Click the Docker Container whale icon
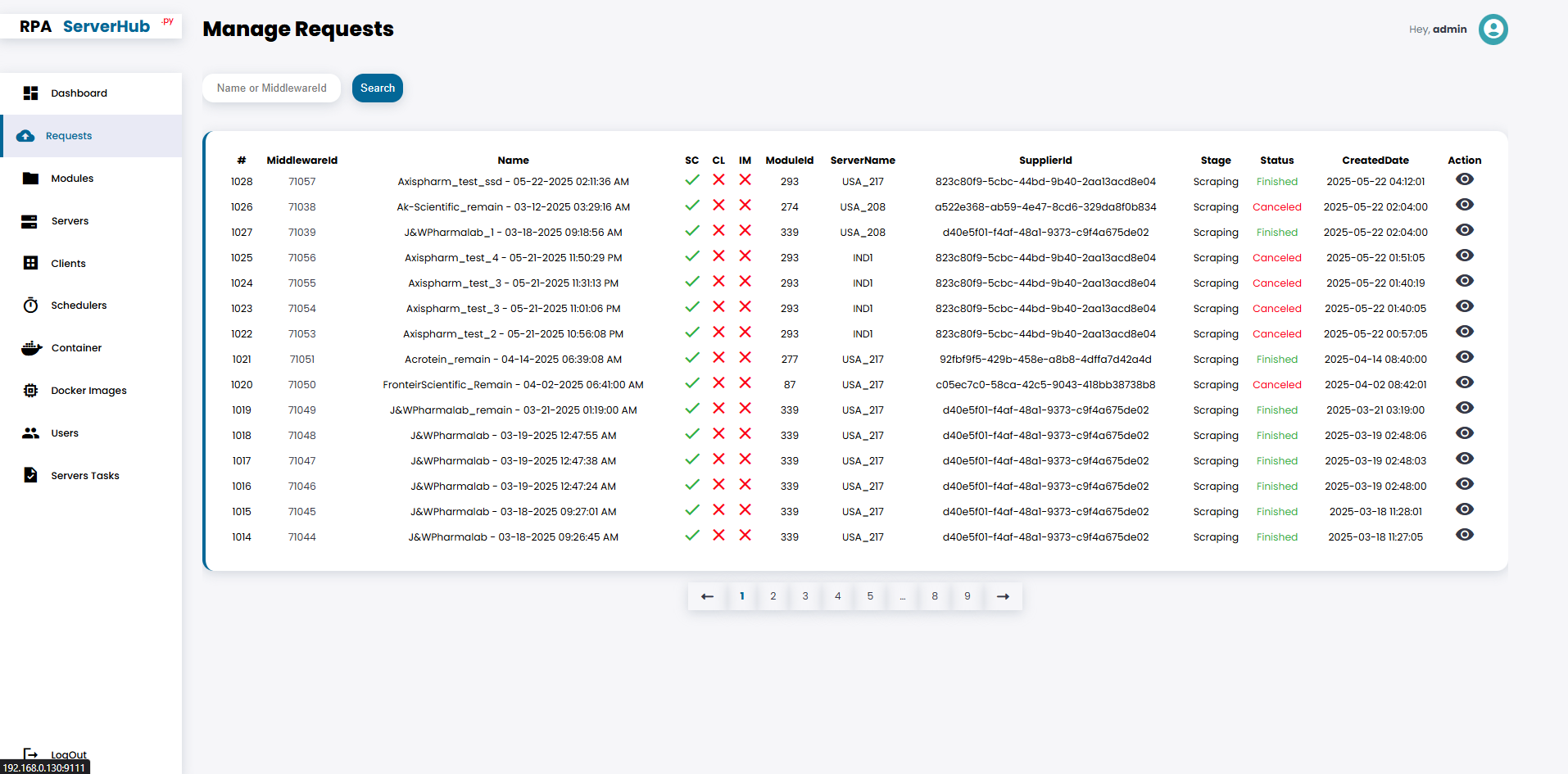Viewport: 1568px width, 774px height. 31,348
